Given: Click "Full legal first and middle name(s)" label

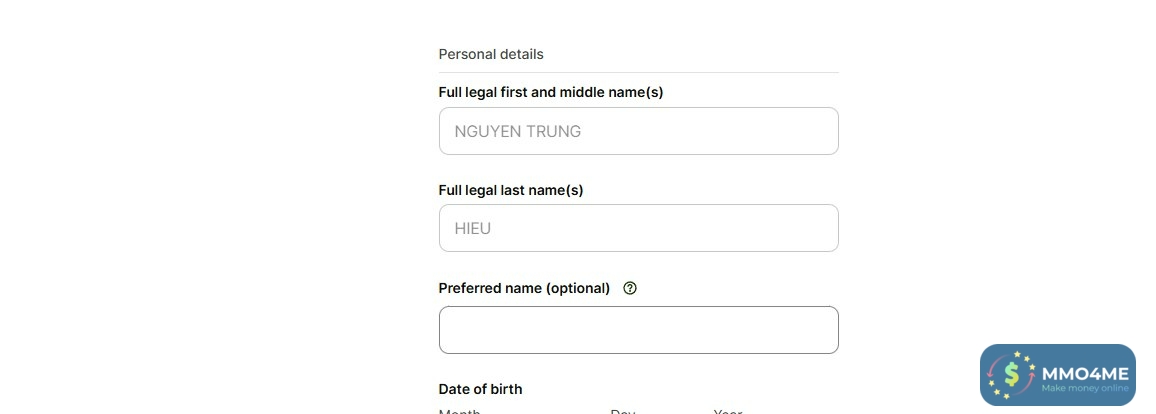Looking at the screenshot, I should tap(551, 92).
